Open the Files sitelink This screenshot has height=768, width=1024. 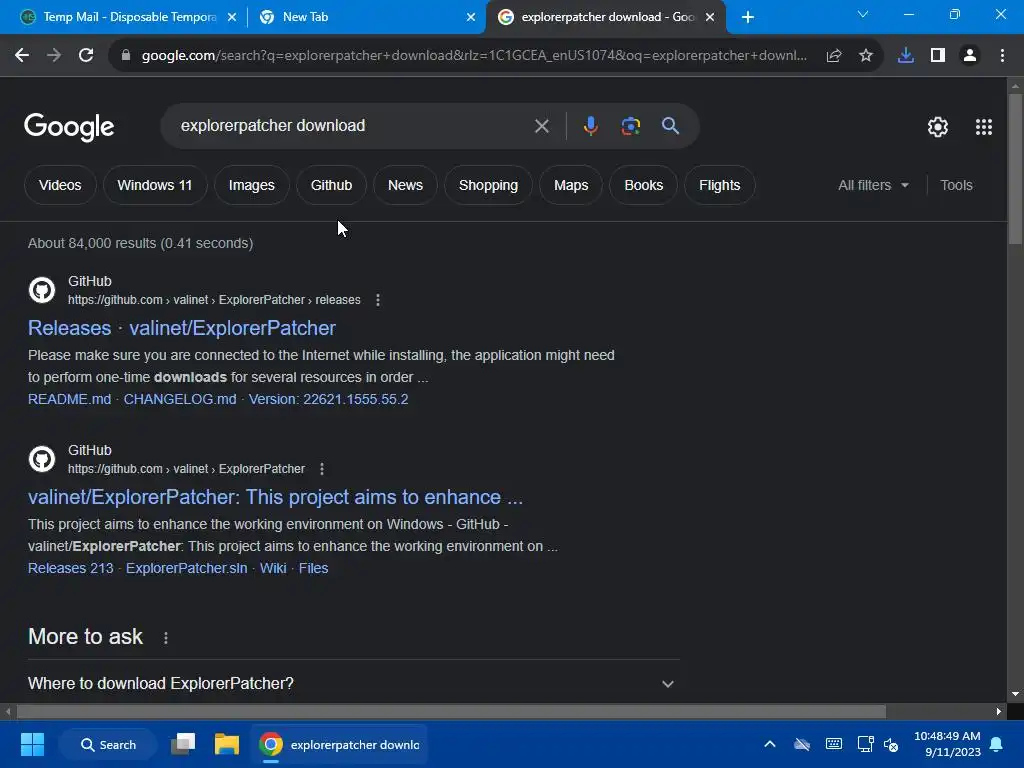(x=313, y=568)
